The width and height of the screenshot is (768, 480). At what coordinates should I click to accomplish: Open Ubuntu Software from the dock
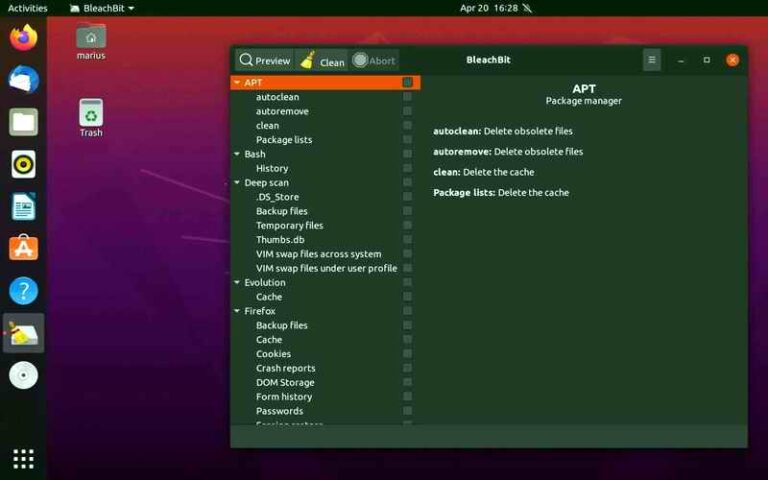click(24, 248)
